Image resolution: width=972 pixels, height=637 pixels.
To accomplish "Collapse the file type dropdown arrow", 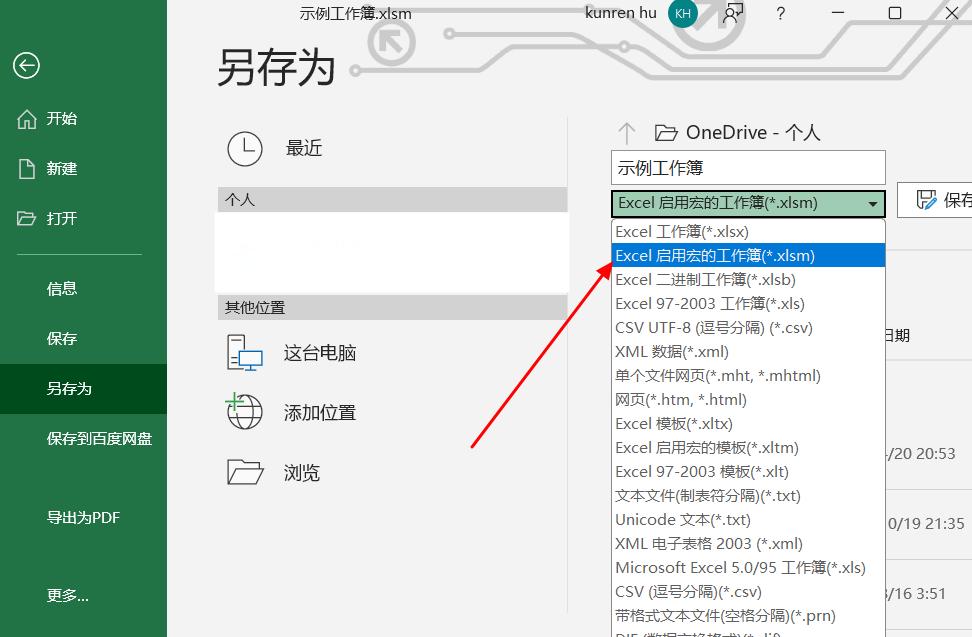I will click(873, 204).
